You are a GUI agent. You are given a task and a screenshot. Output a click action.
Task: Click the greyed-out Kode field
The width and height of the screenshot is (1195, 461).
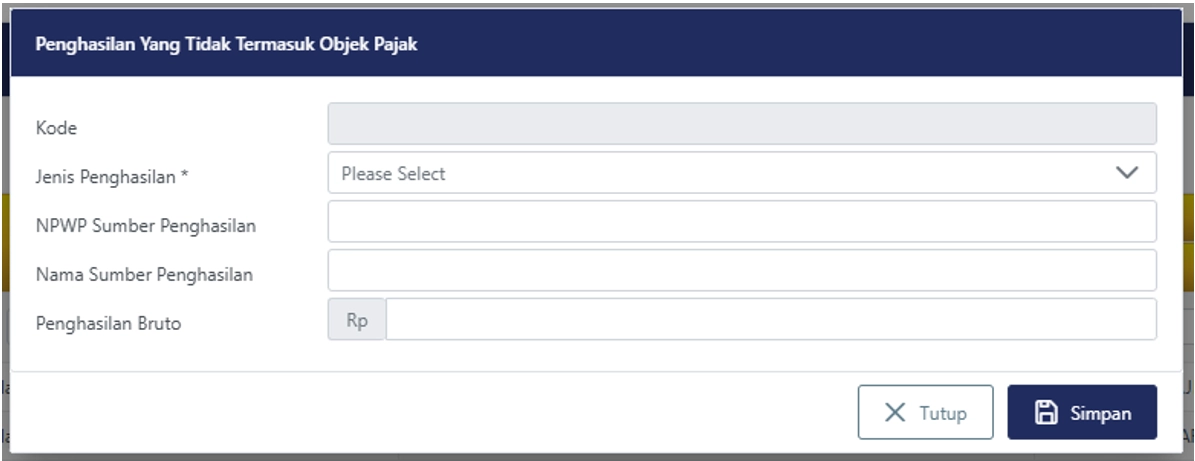tap(741, 125)
